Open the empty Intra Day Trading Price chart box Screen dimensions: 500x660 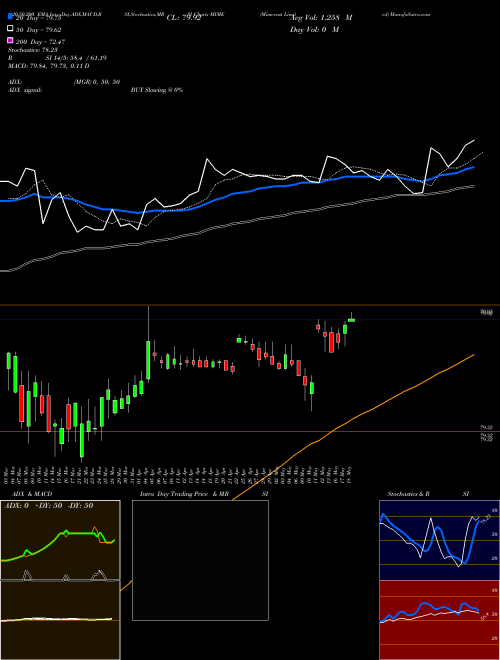pyautogui.click(x=200, y=560)
